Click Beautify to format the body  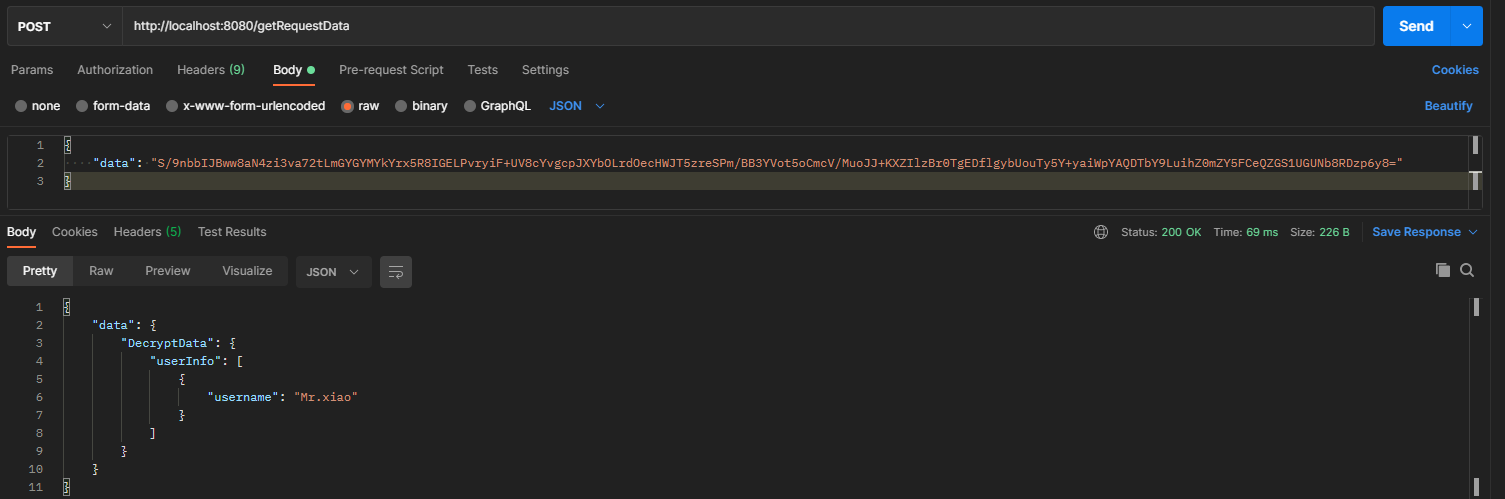[1448, 106]
